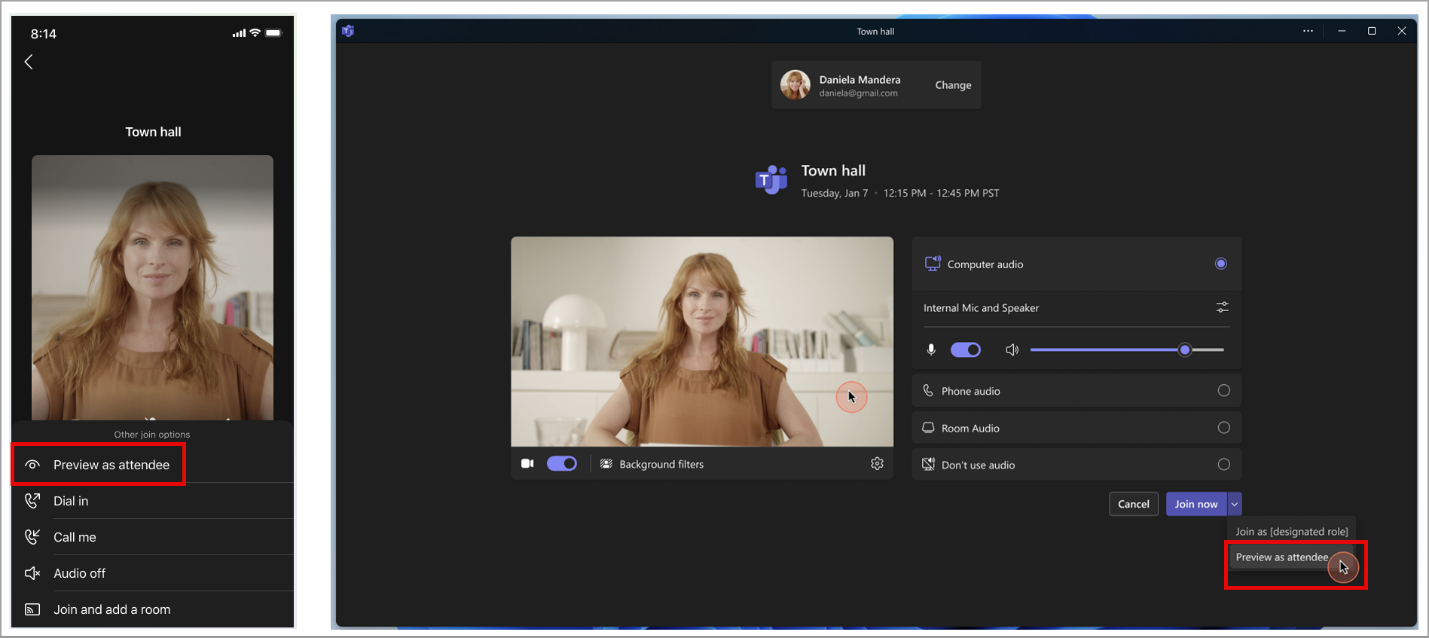Tap the eye icon beside Preview as attendee
This screenshot has width=1429, height=638.
33,465
